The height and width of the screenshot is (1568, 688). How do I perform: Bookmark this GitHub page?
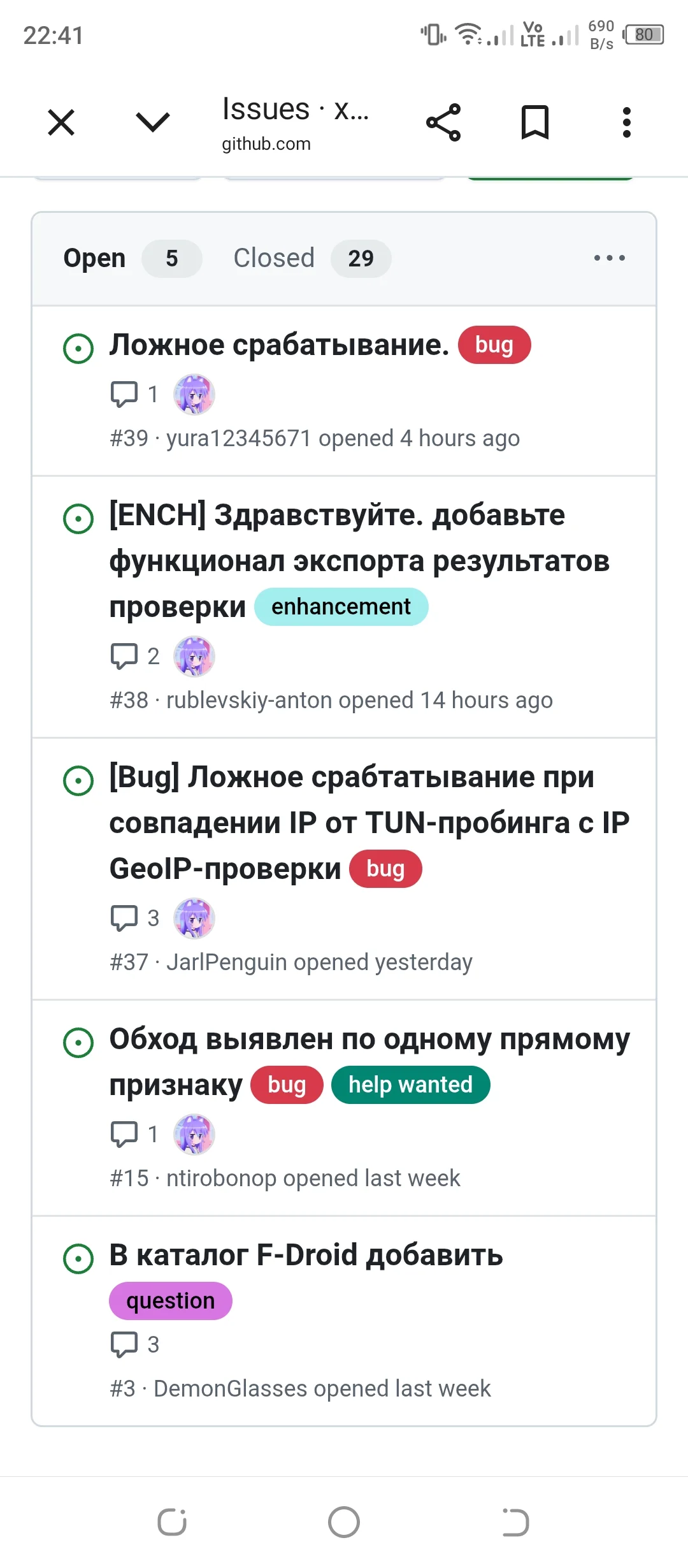click(x=535, y=122)
